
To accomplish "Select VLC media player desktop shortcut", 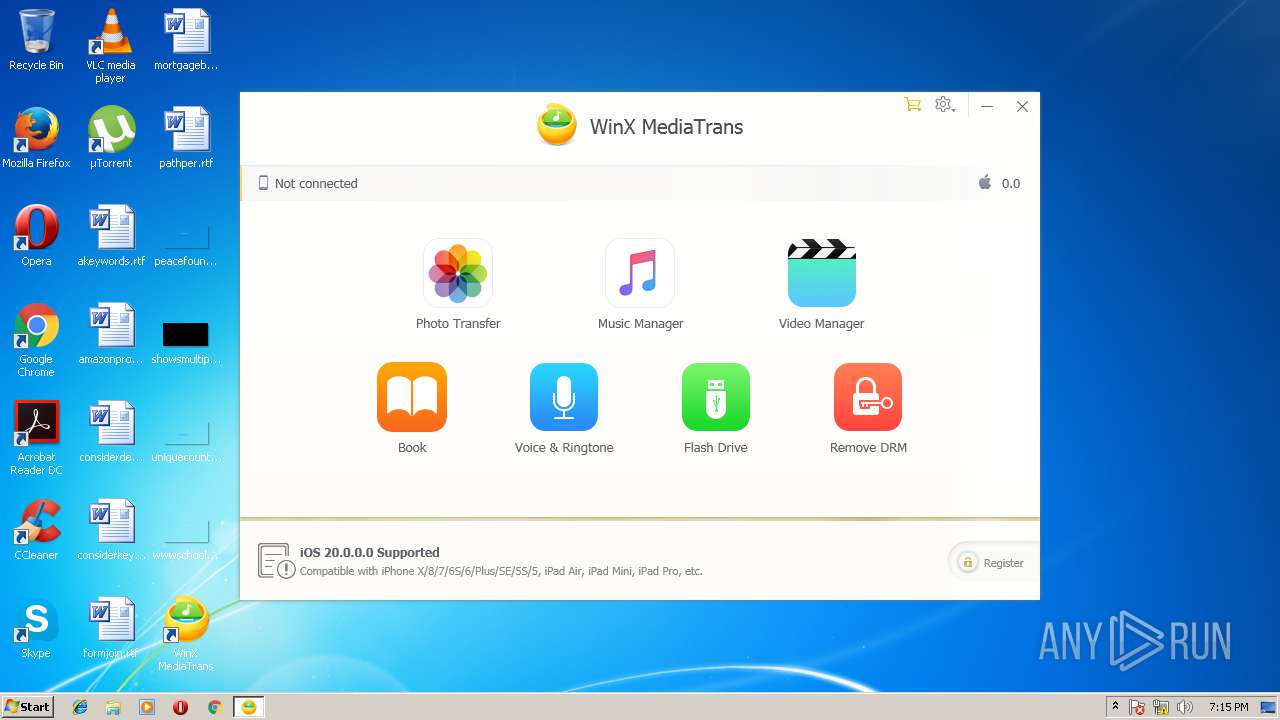I will tap(110, 46).
